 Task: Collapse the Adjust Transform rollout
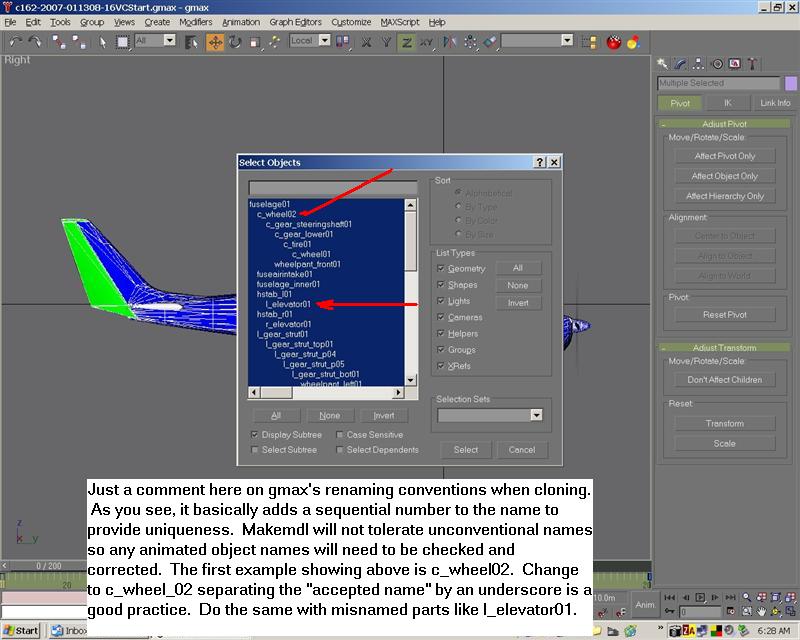coord(724,348)
